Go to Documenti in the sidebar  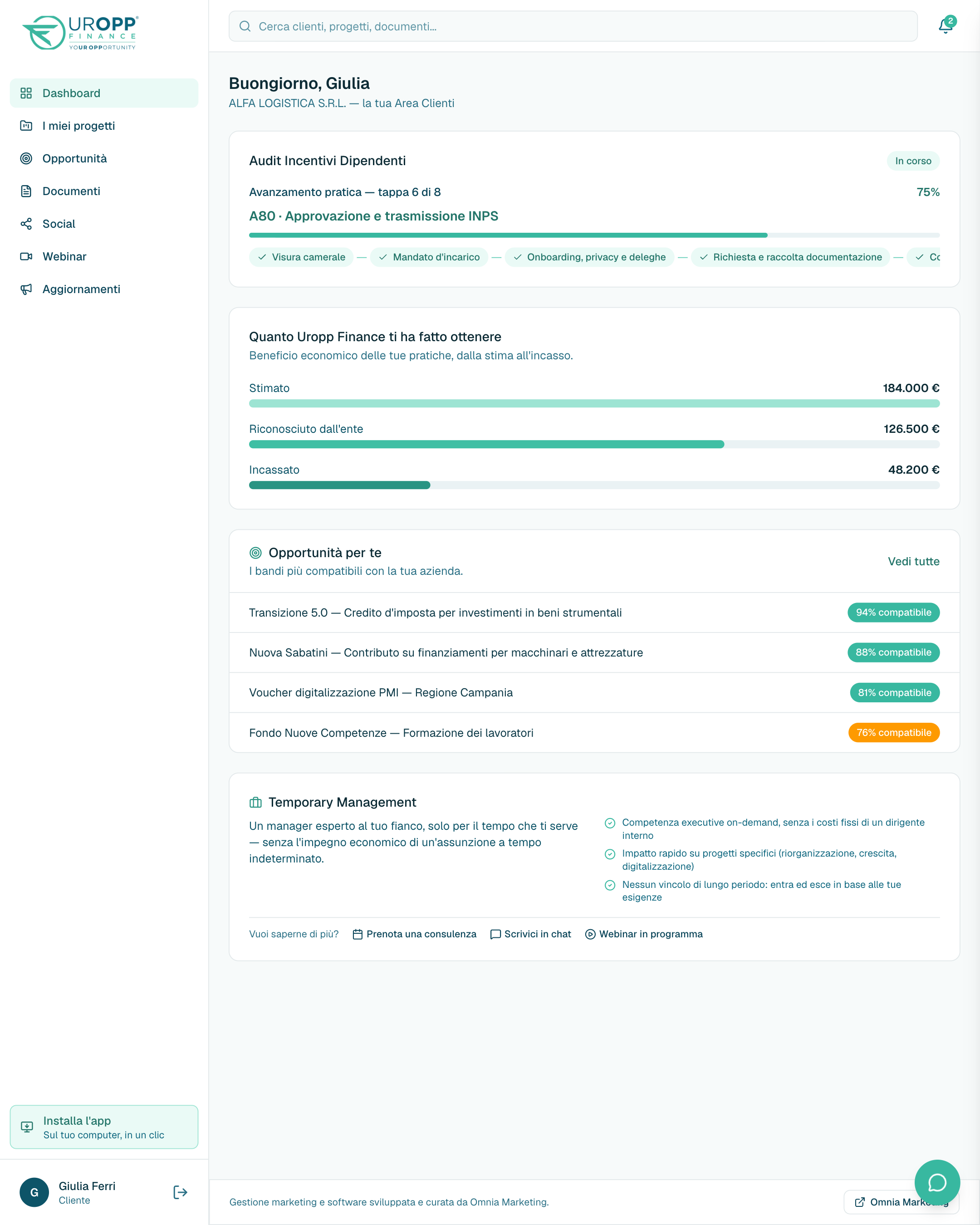pyautogui.click(x=104, y=191)
